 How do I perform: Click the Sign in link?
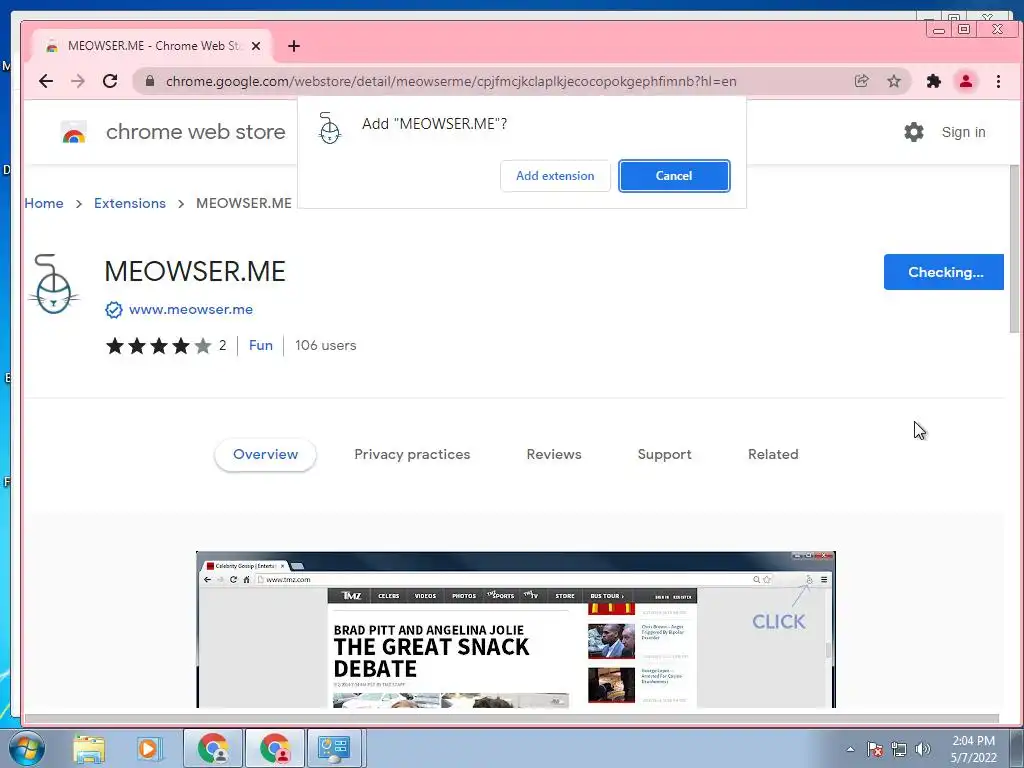point(963,132)
